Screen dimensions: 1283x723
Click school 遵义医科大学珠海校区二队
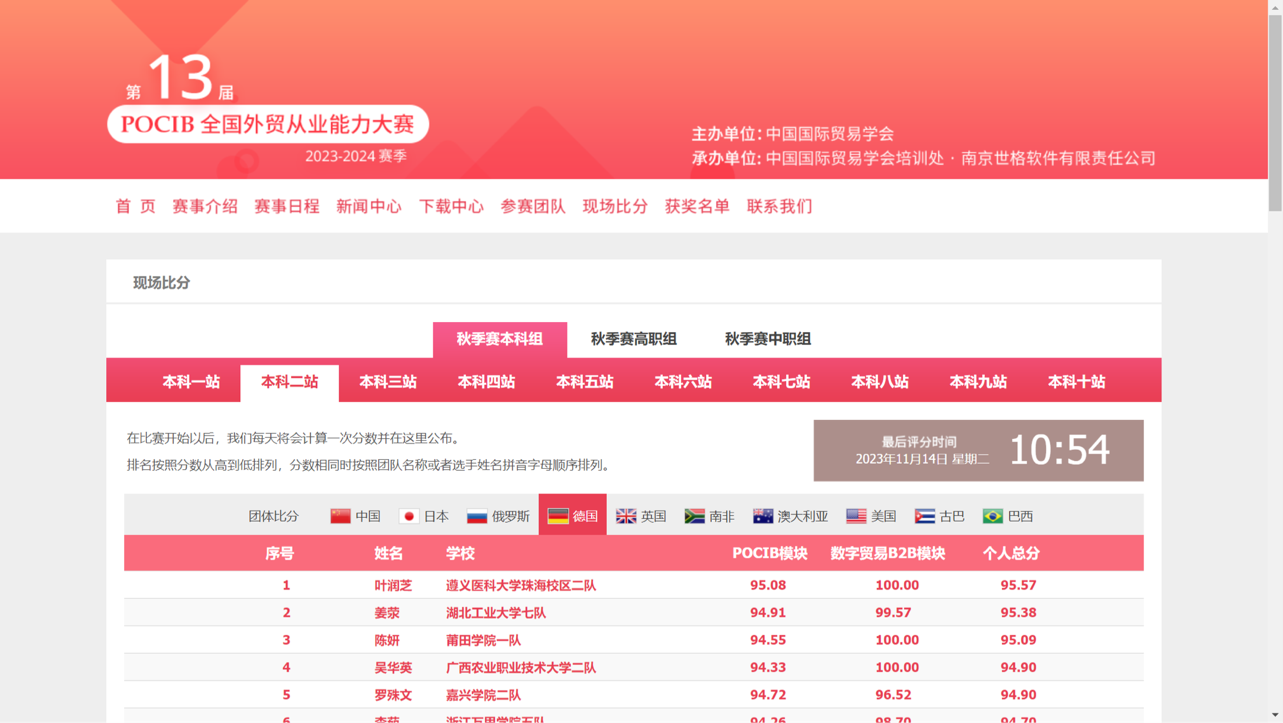click(x=521, y=585)
